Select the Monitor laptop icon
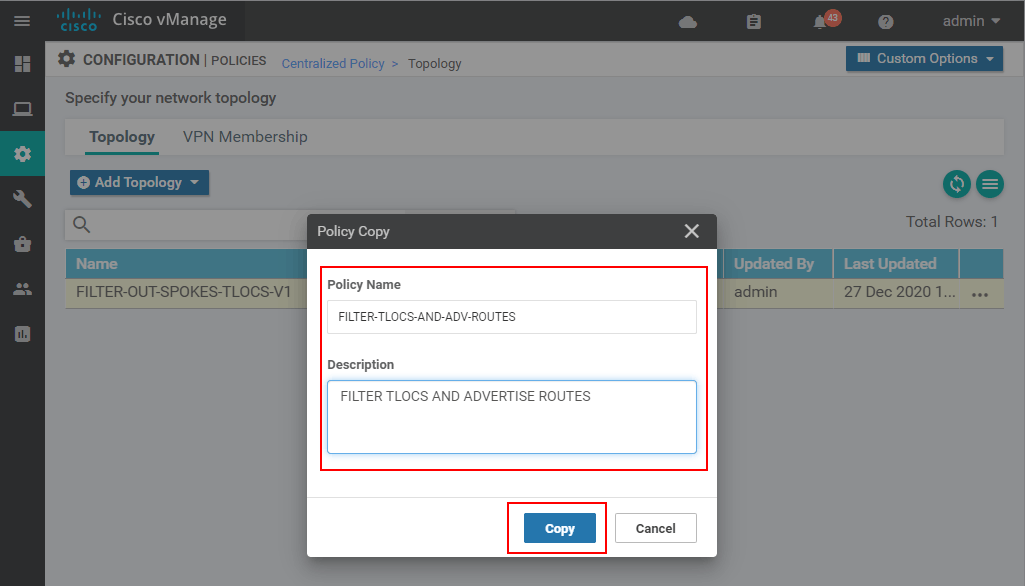 click(x=22, y=109)
